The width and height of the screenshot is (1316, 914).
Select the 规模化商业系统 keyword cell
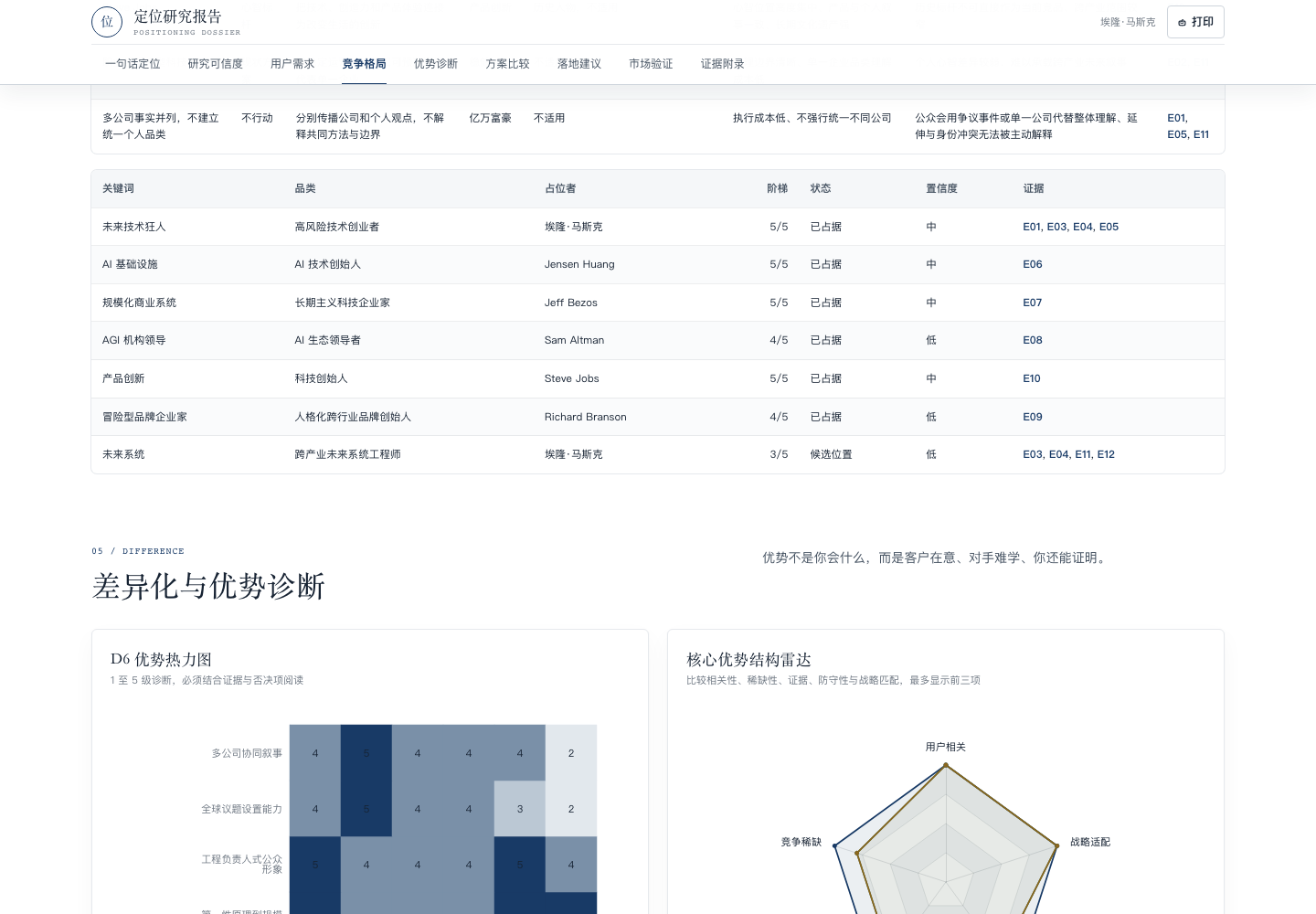coord(139,303)
